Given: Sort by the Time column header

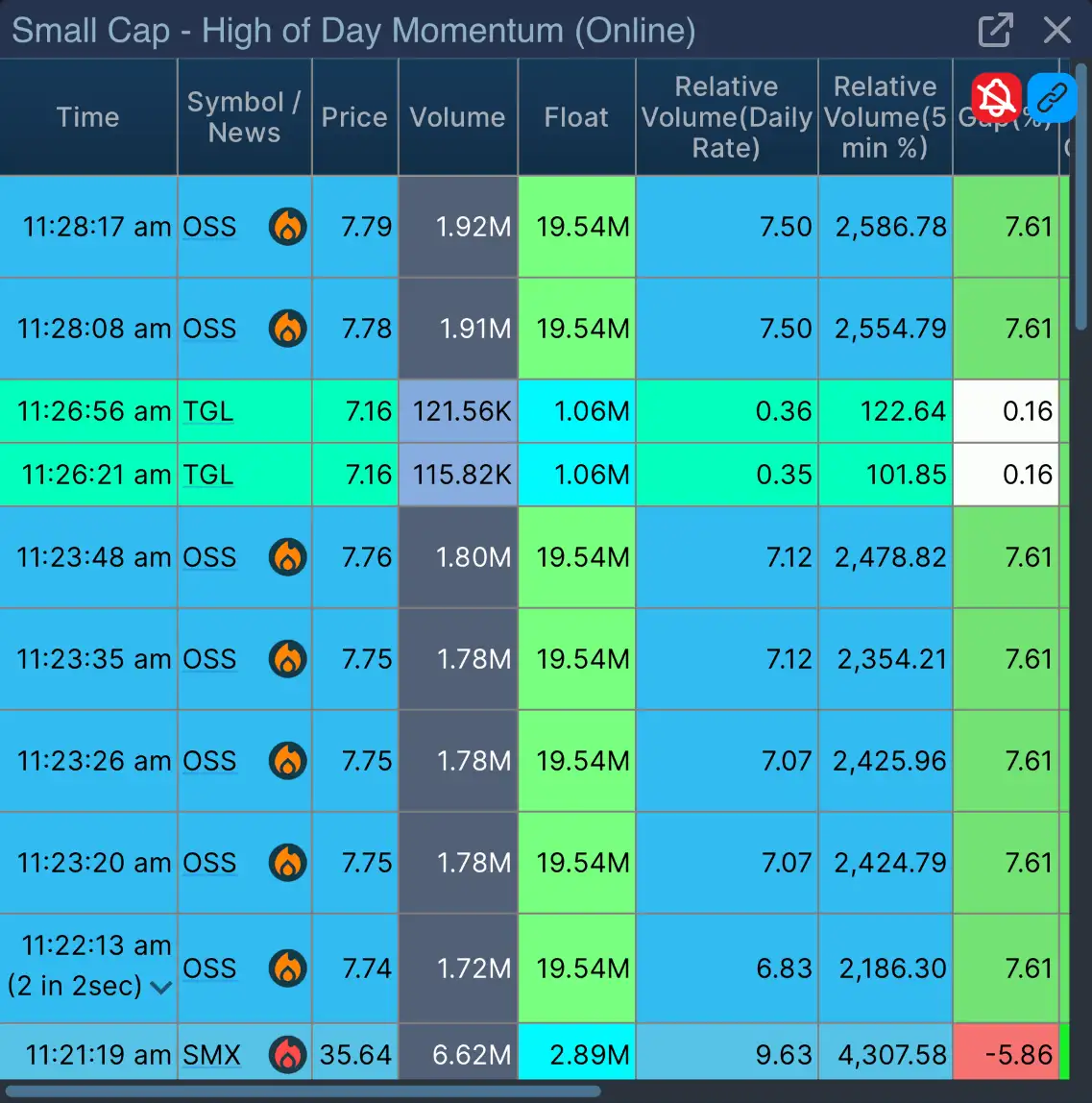Looking at the screenshot, I should (x=87, y=117).
